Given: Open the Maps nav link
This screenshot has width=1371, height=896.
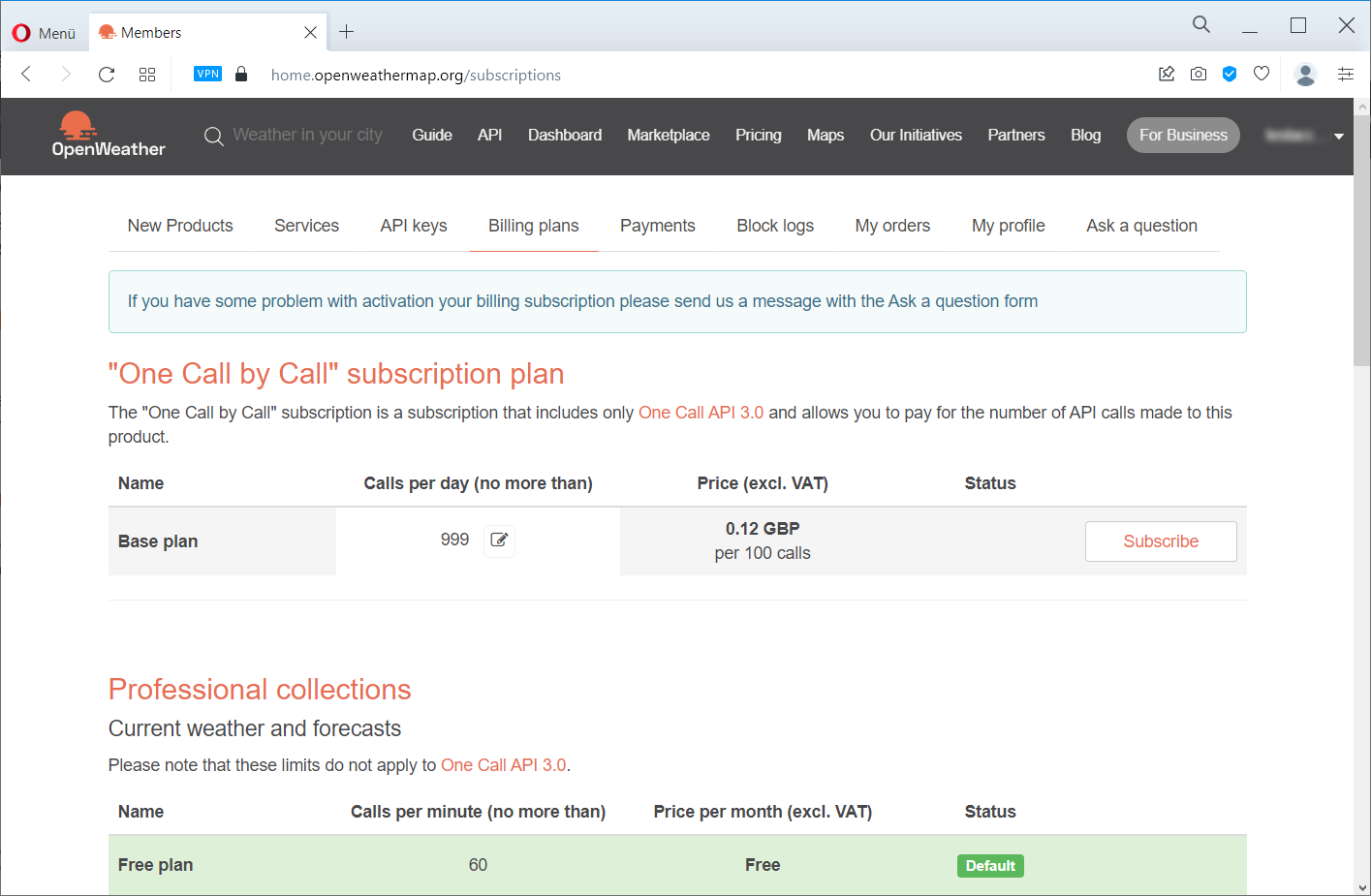Looking at the screenshot, I should [x=826, y=135].
